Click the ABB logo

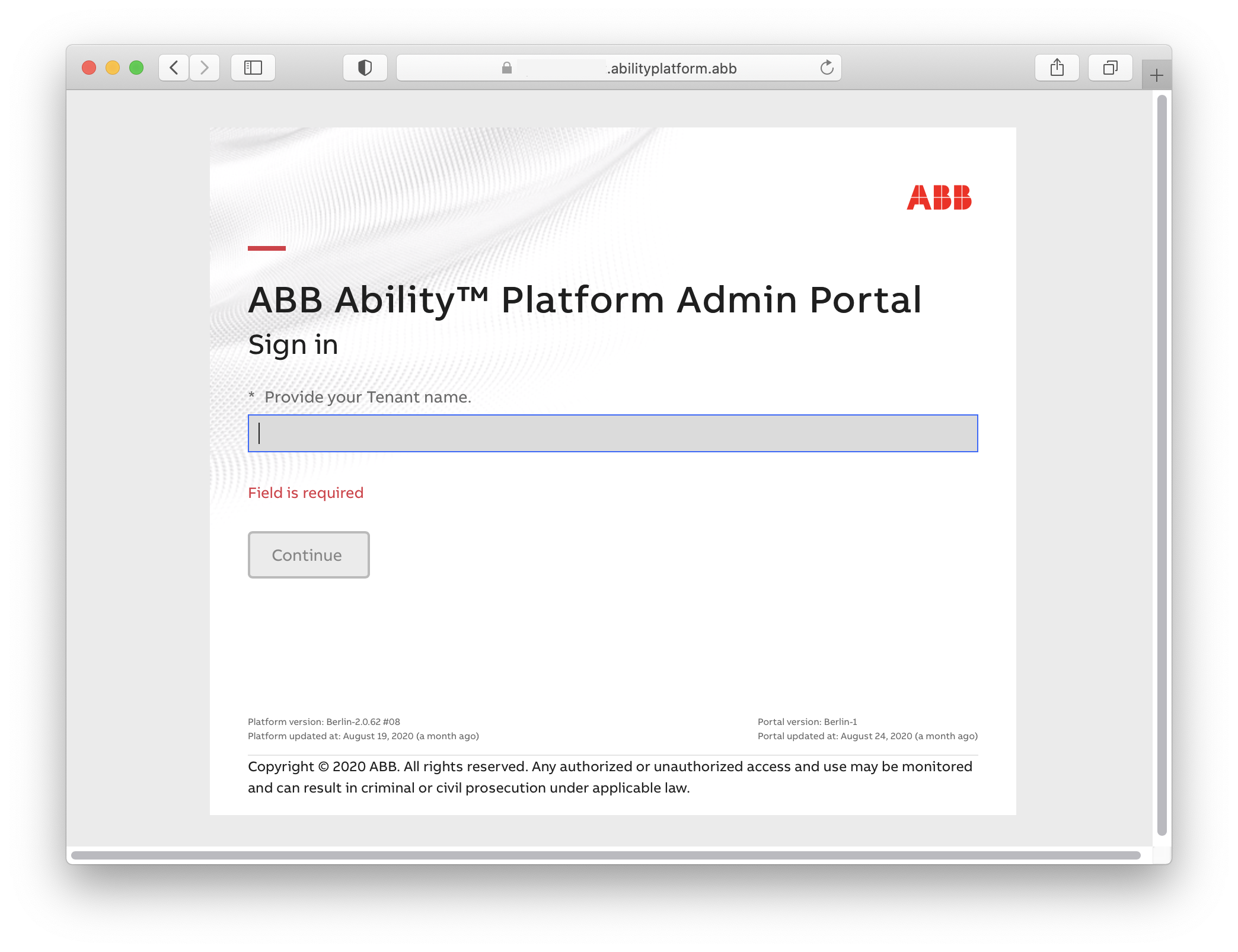click(x=939, y=197)
